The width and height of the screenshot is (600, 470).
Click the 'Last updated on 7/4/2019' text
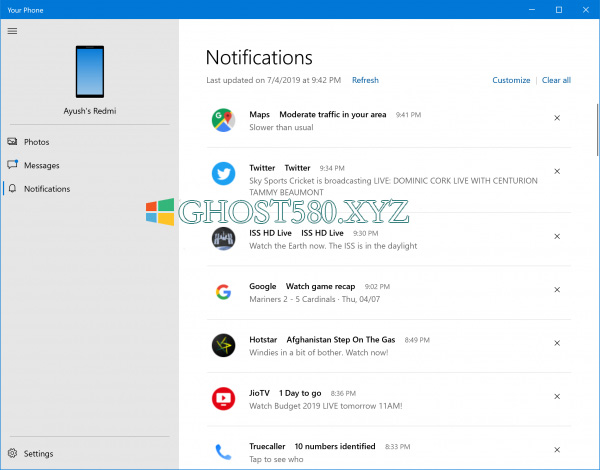(x=274, y=80)
